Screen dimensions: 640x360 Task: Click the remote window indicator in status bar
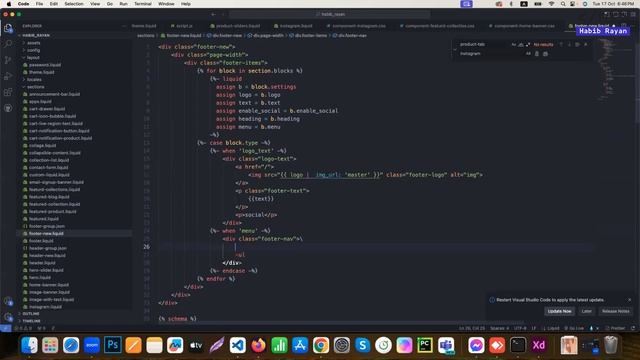[5, 328]
